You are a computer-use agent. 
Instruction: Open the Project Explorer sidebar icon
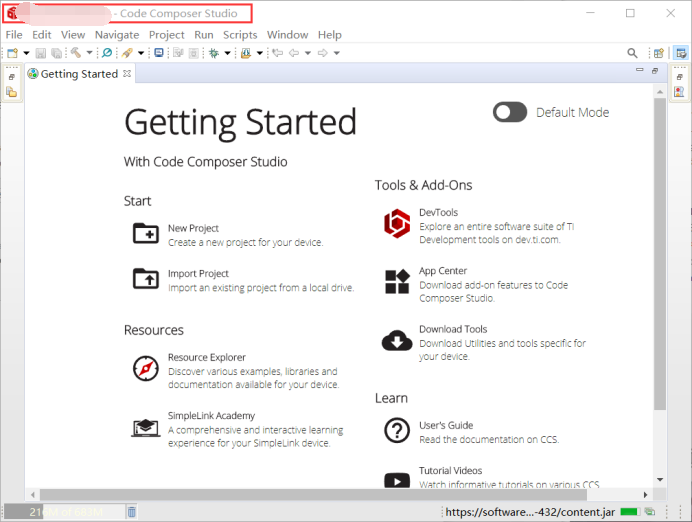(12, 92)
